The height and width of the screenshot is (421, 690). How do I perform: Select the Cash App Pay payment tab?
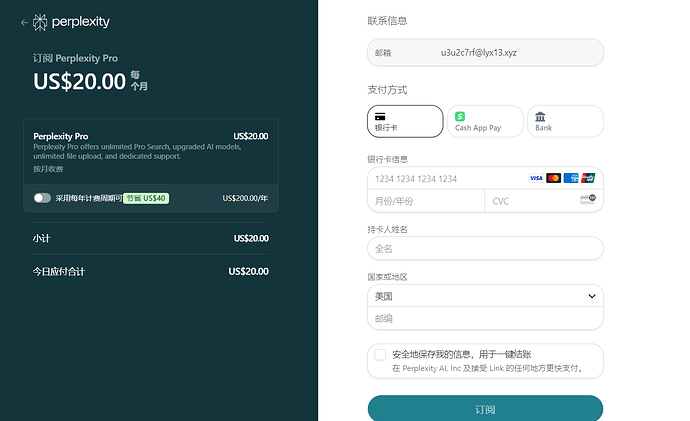tap(485, 121)
